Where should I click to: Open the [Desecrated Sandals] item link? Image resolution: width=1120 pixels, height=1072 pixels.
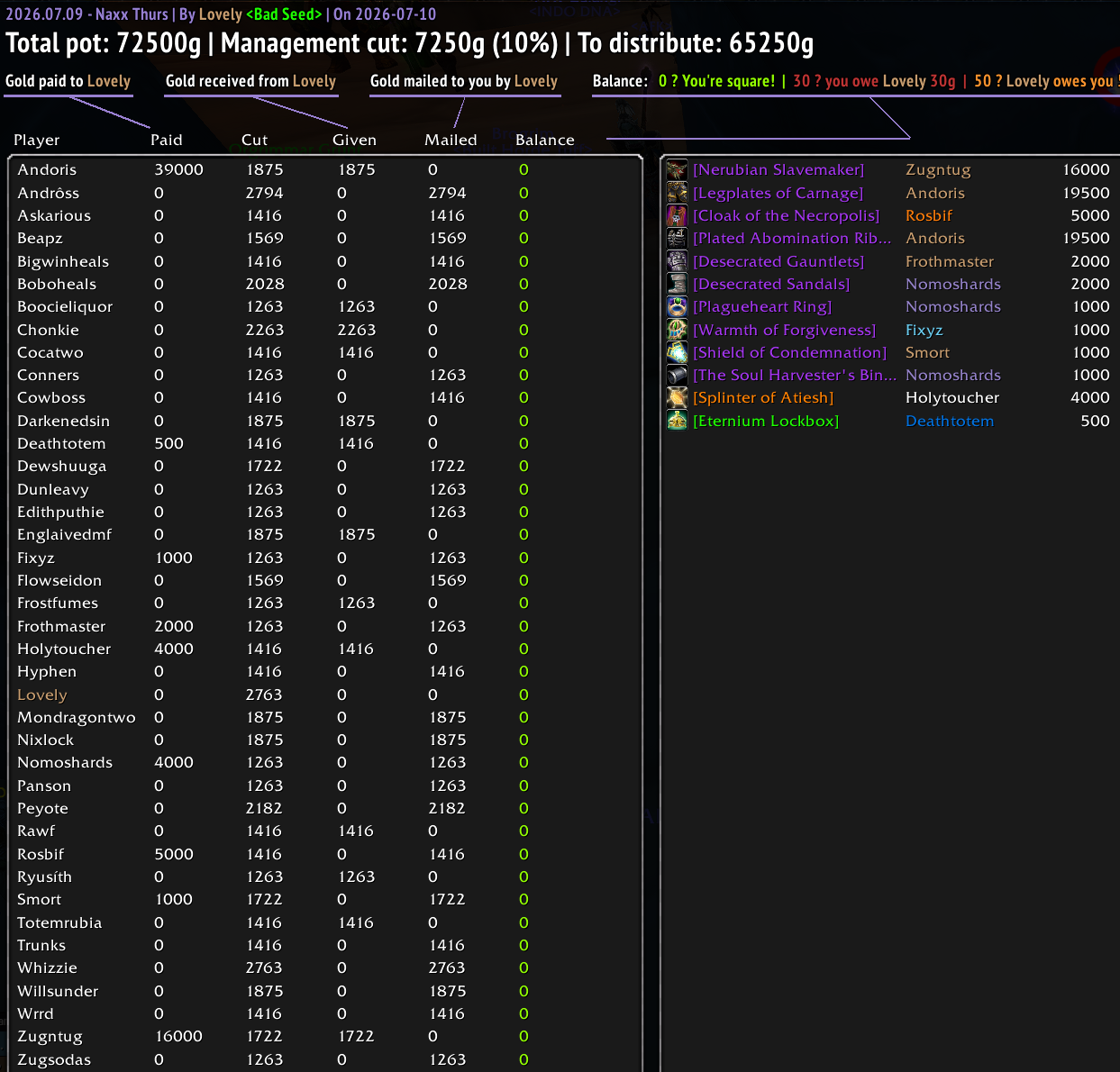[x=771, y=284]
